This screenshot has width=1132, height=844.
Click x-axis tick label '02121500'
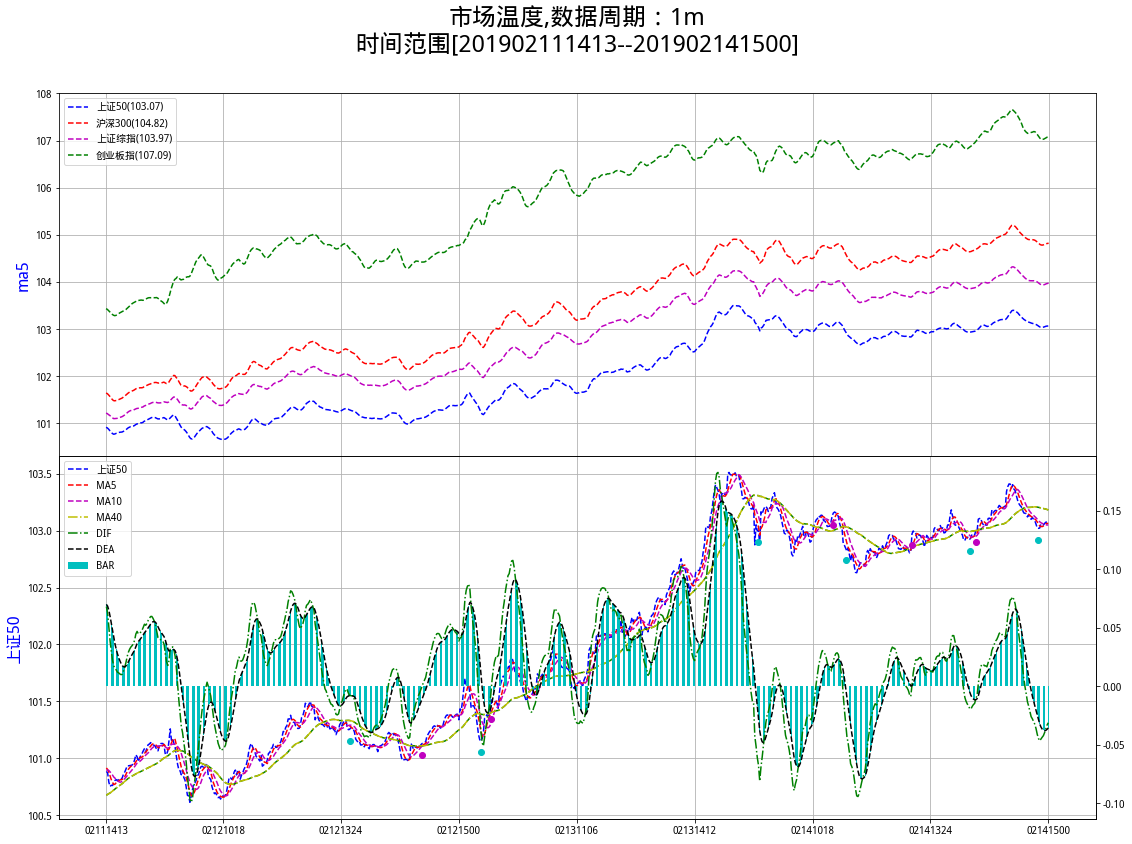coord(458,830)
